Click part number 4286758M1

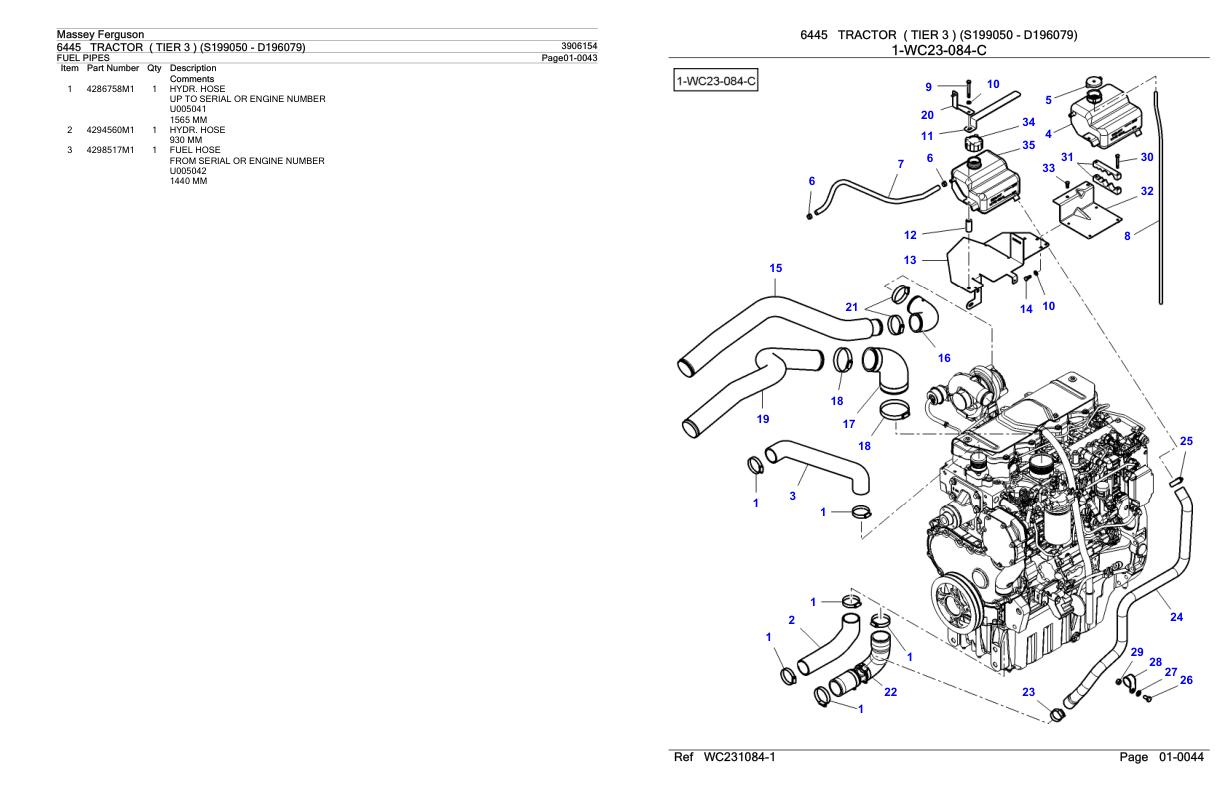tap(109, 88)
